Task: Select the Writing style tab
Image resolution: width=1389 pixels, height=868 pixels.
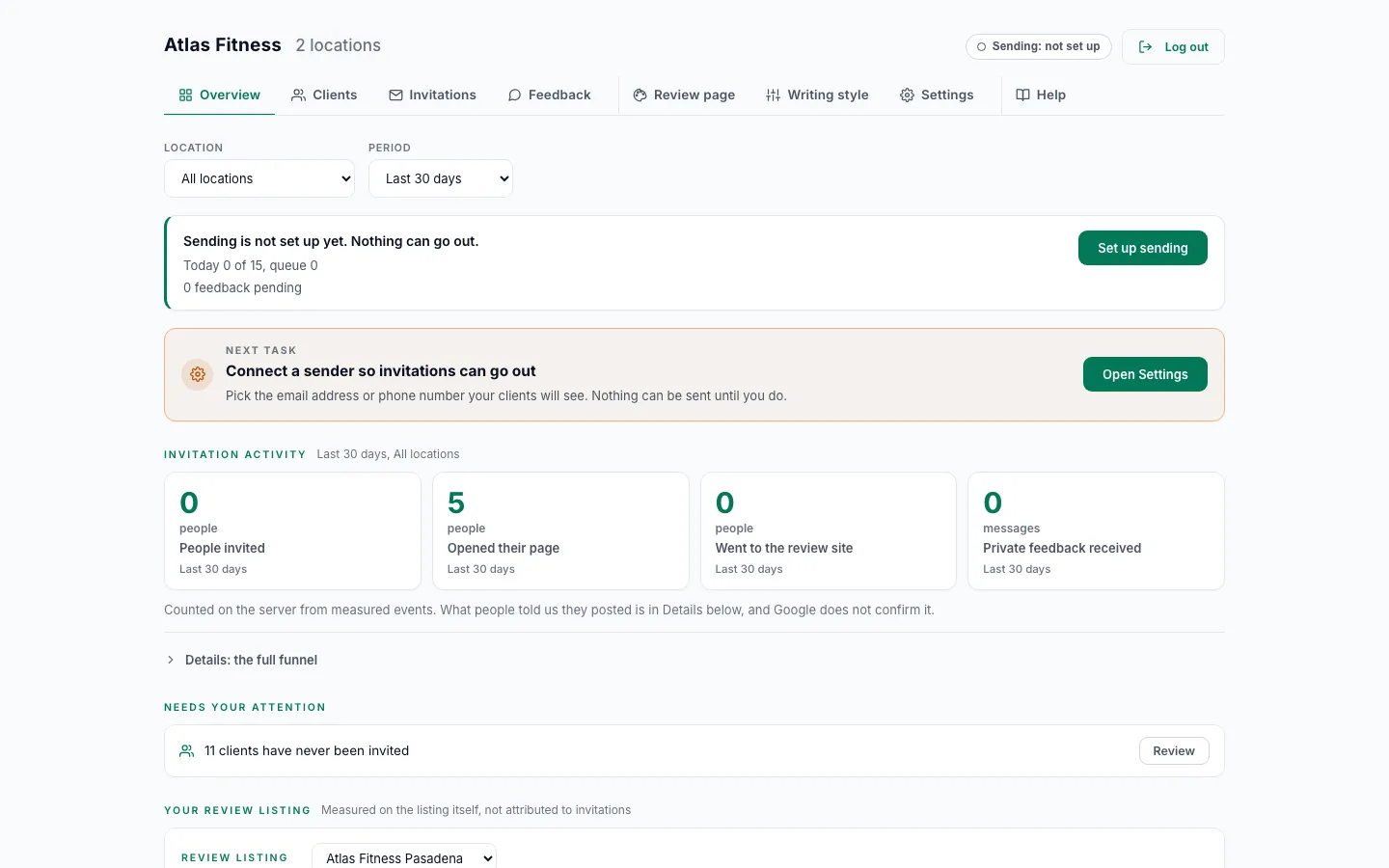Action: tap(817, 95)
